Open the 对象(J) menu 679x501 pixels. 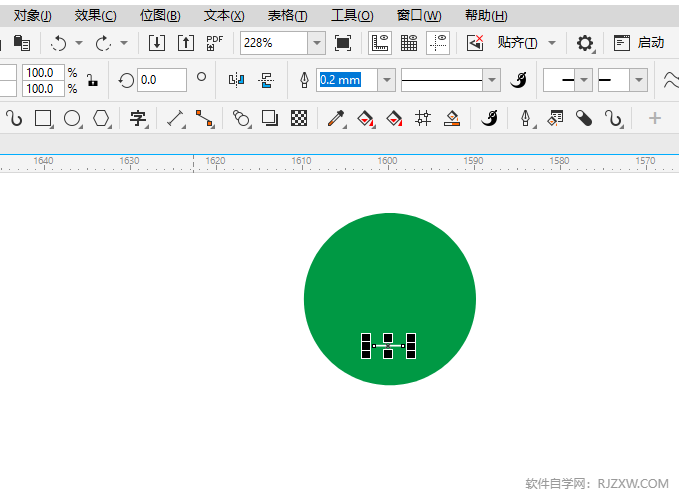coord(32,16)
